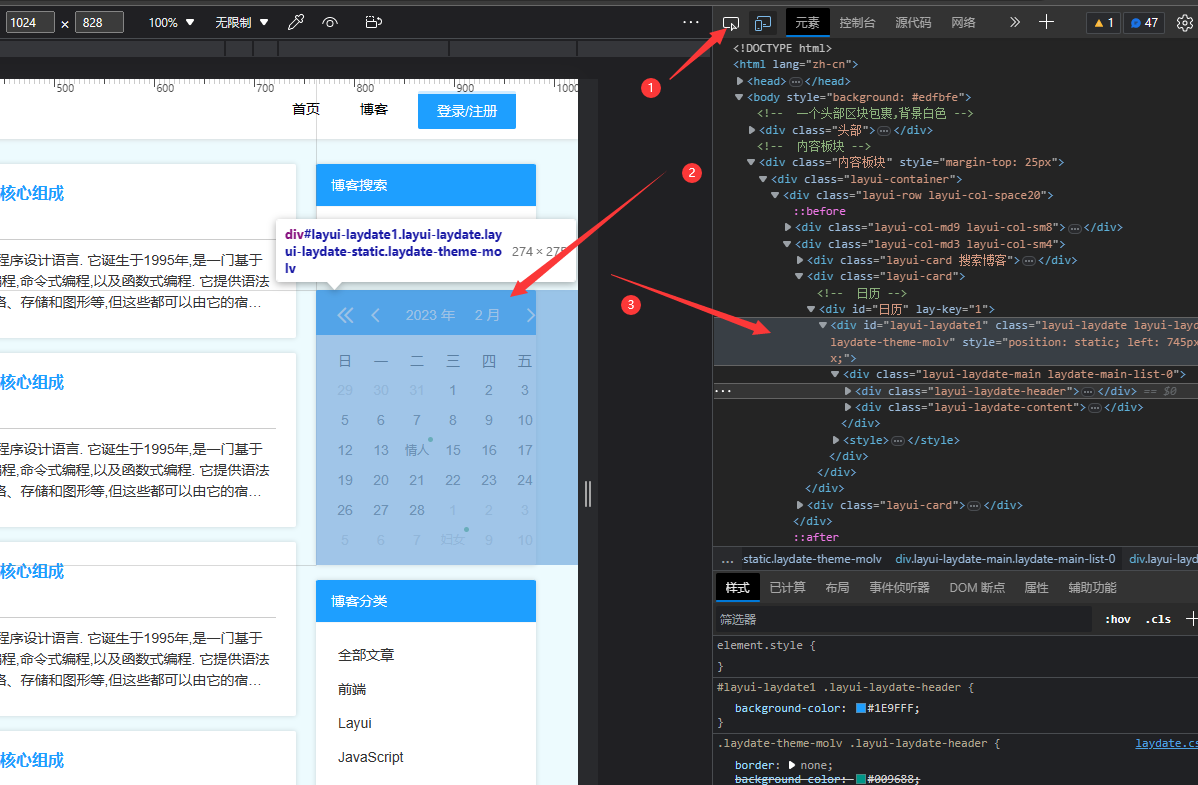
Task: Open the warnings badge showing 1
Action: coord(1104,23)
